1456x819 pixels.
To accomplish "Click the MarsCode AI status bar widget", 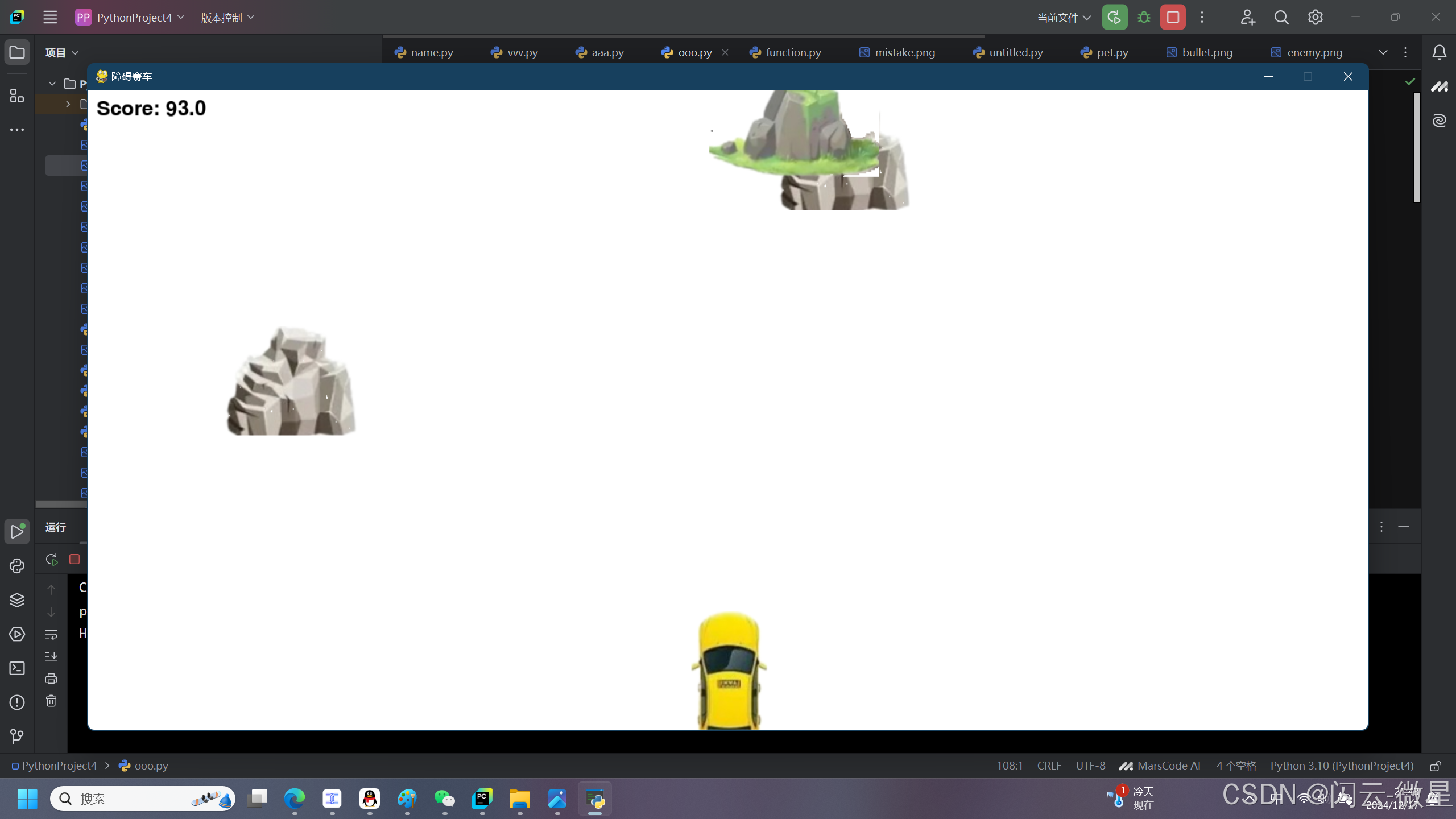I will tap(1160, 766).
